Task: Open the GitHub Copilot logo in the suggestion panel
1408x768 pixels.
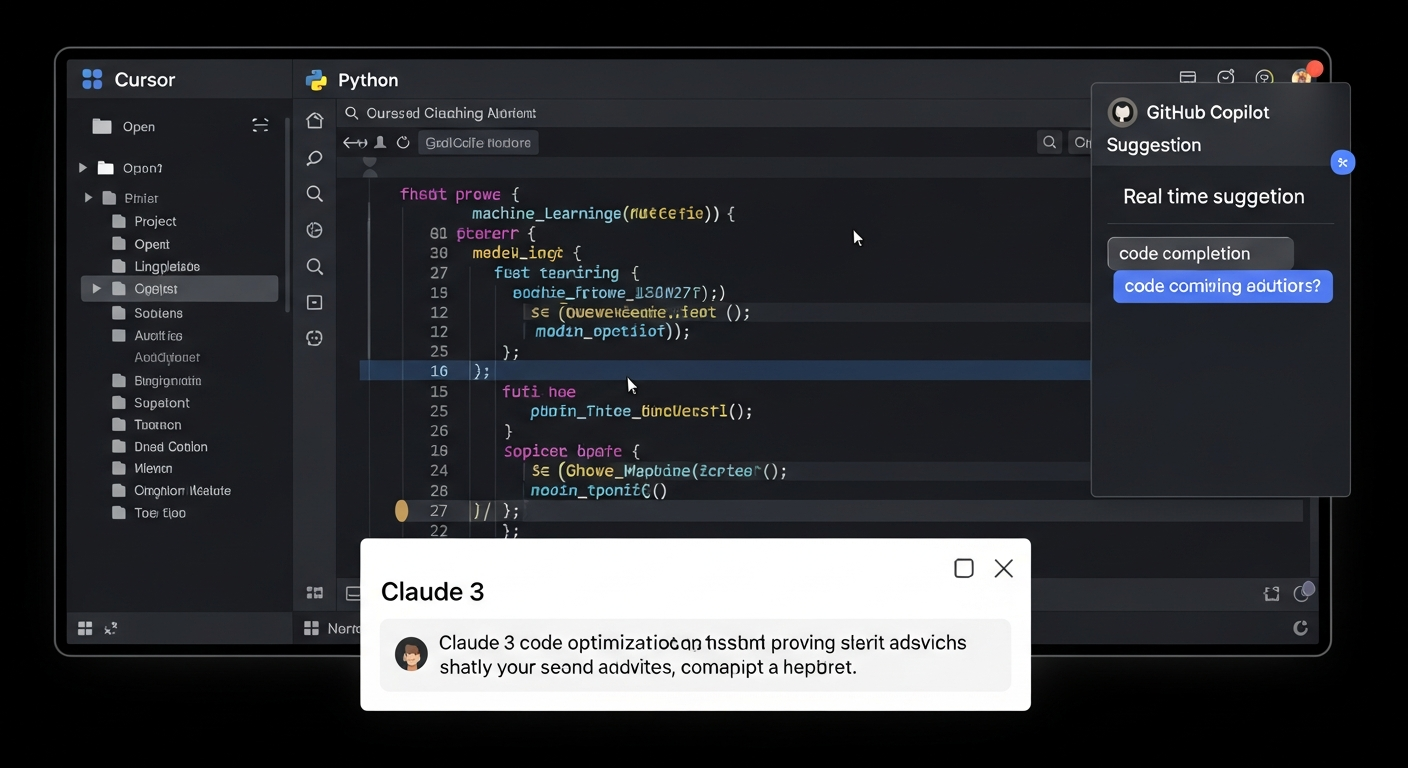Action: pyautogui.click(x=1122, y=112)
